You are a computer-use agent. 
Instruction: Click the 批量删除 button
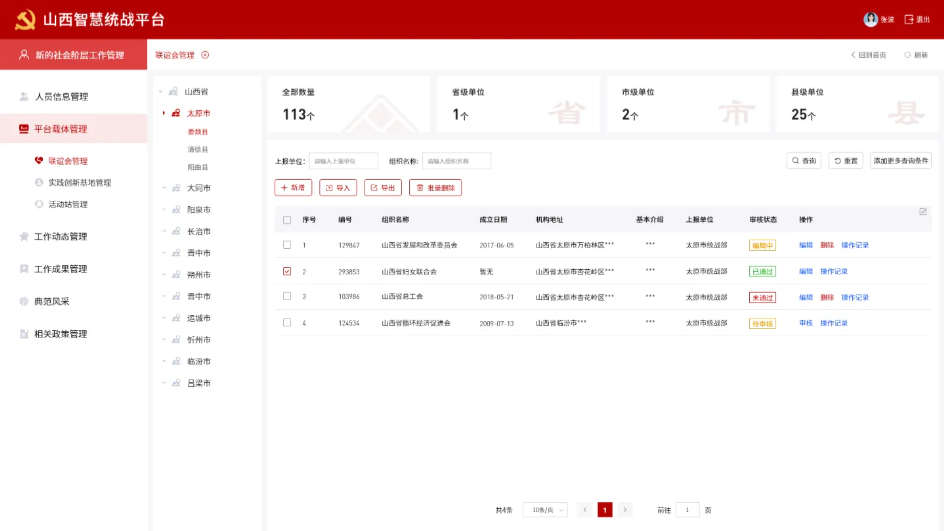coord(435,188)
